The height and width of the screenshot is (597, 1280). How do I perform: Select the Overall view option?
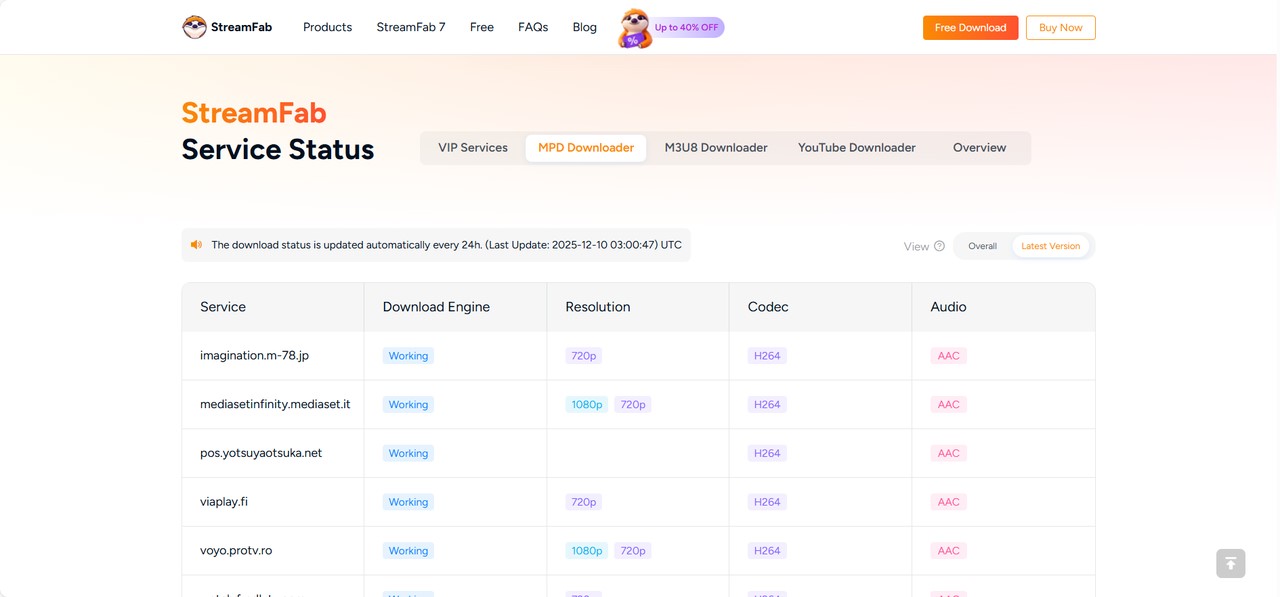click(982, 246)
